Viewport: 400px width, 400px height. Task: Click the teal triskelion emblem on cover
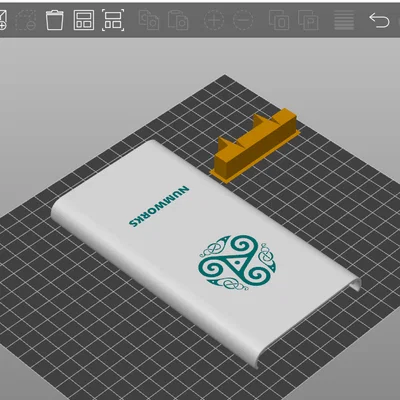point(237,262)
